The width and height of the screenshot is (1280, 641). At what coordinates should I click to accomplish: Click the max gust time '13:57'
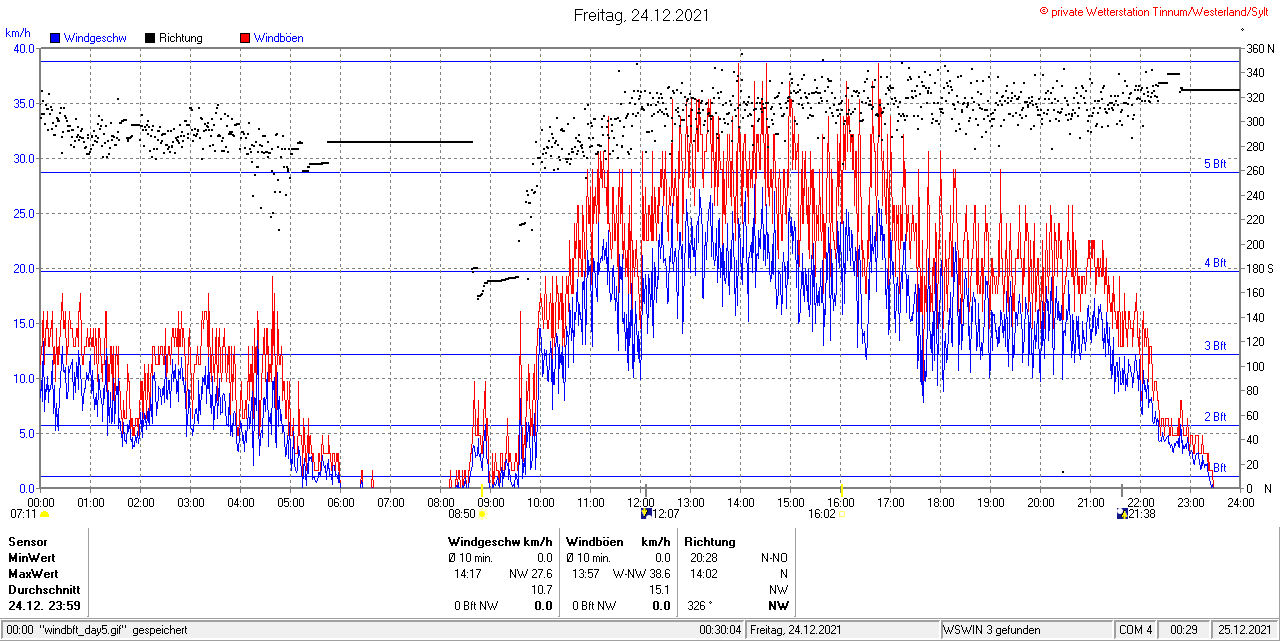pyautogui.click(x=585, y=574)
